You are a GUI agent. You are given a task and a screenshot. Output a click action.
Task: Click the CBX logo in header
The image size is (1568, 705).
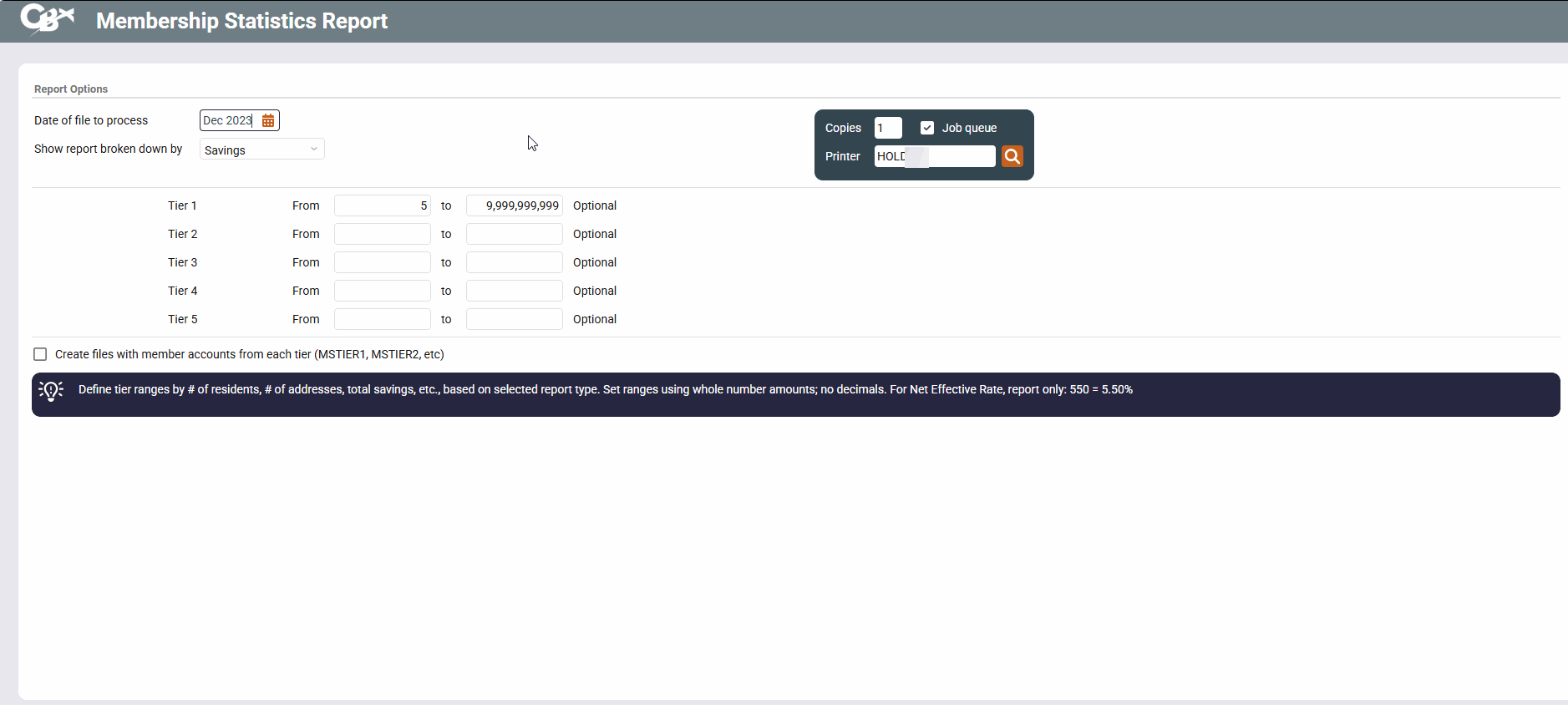(47, 19)
